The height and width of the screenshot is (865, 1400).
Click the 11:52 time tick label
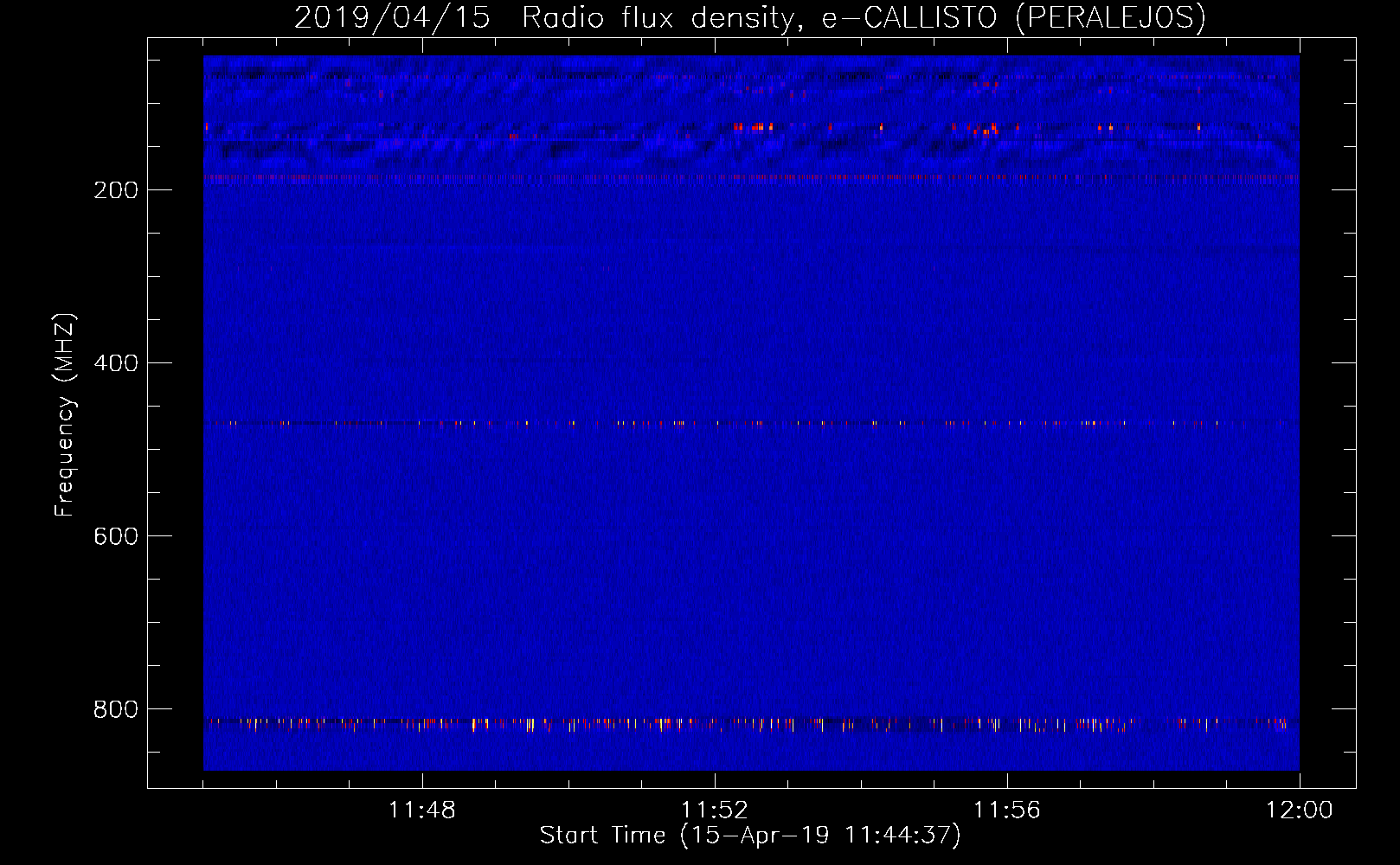coord(715,811)
